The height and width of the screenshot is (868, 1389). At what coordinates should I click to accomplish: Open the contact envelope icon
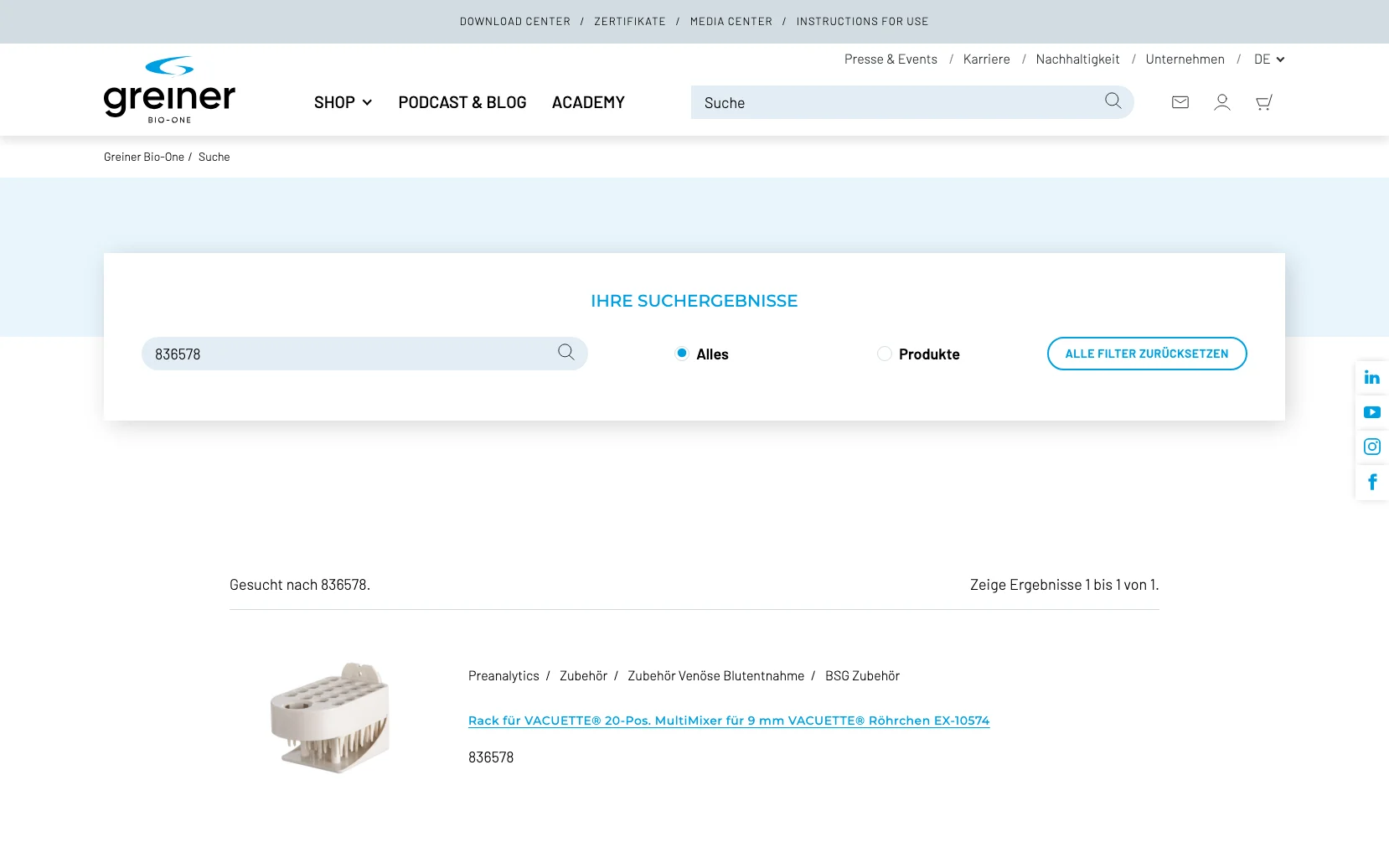pyautogui.click(x=1180, y=102)
